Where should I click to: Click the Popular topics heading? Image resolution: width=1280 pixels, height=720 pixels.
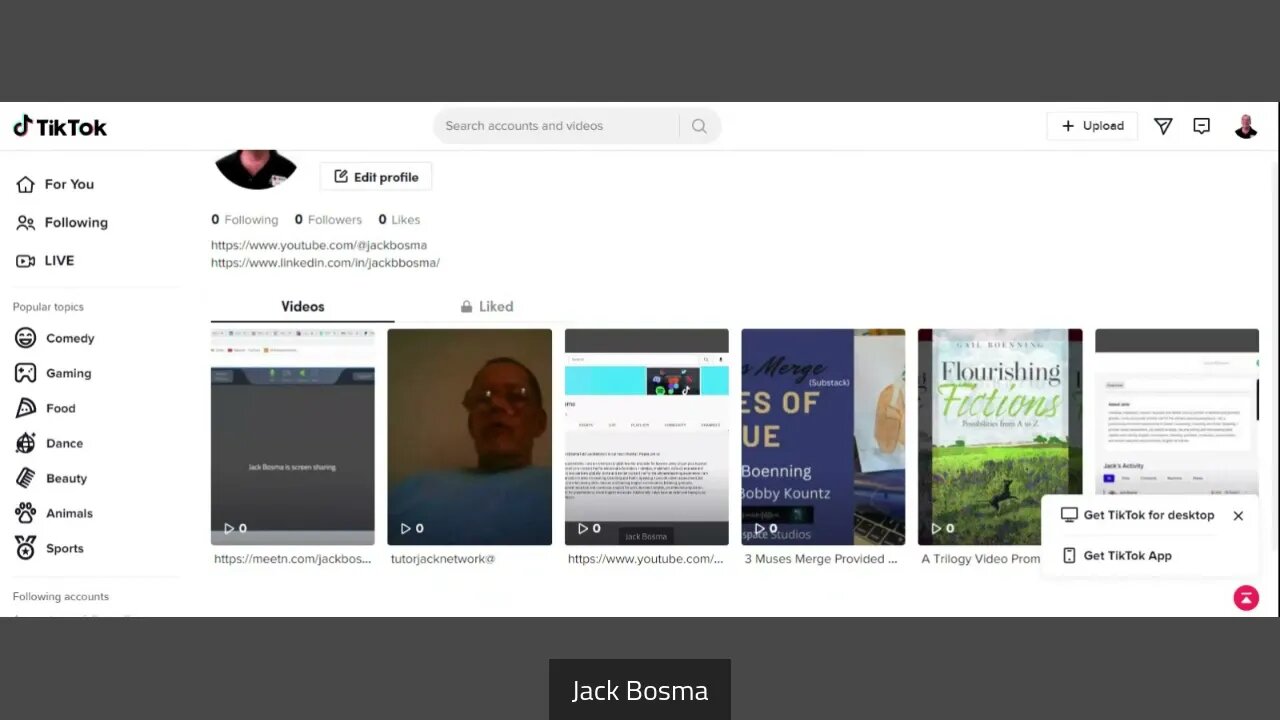coord(48,307)
